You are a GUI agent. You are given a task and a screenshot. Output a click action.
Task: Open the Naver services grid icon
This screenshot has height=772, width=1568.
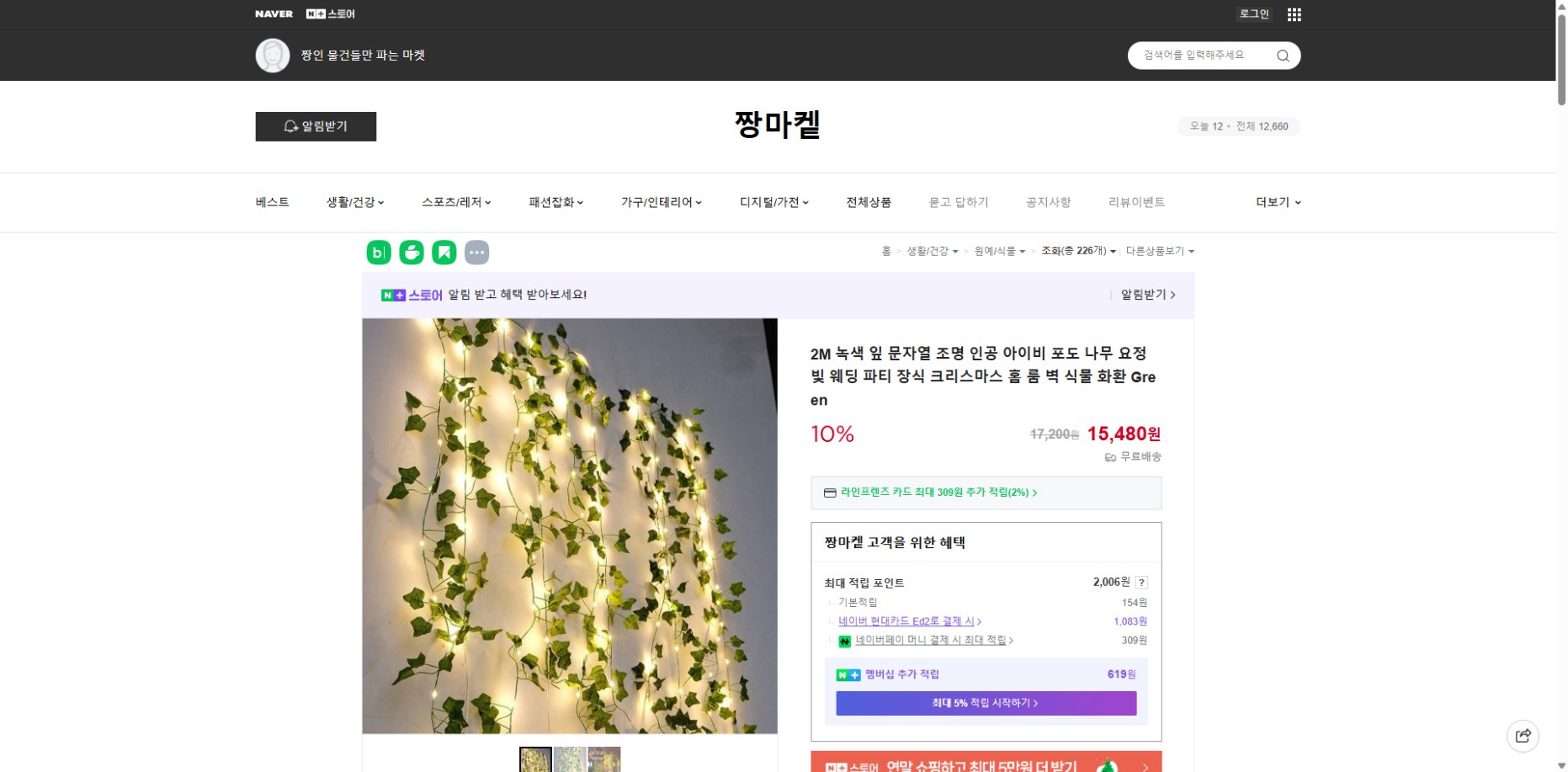click(x=1294, y=13)
